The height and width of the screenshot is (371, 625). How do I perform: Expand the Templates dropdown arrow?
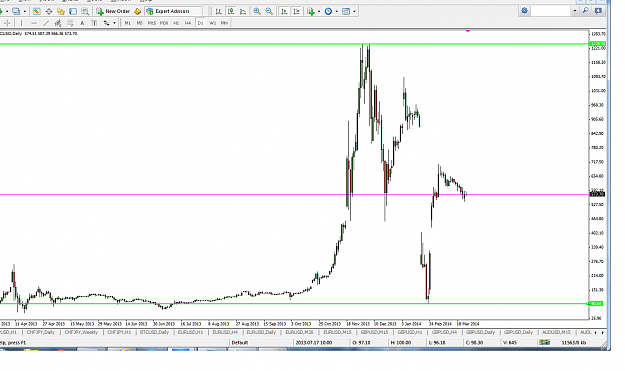pos(354,11)
